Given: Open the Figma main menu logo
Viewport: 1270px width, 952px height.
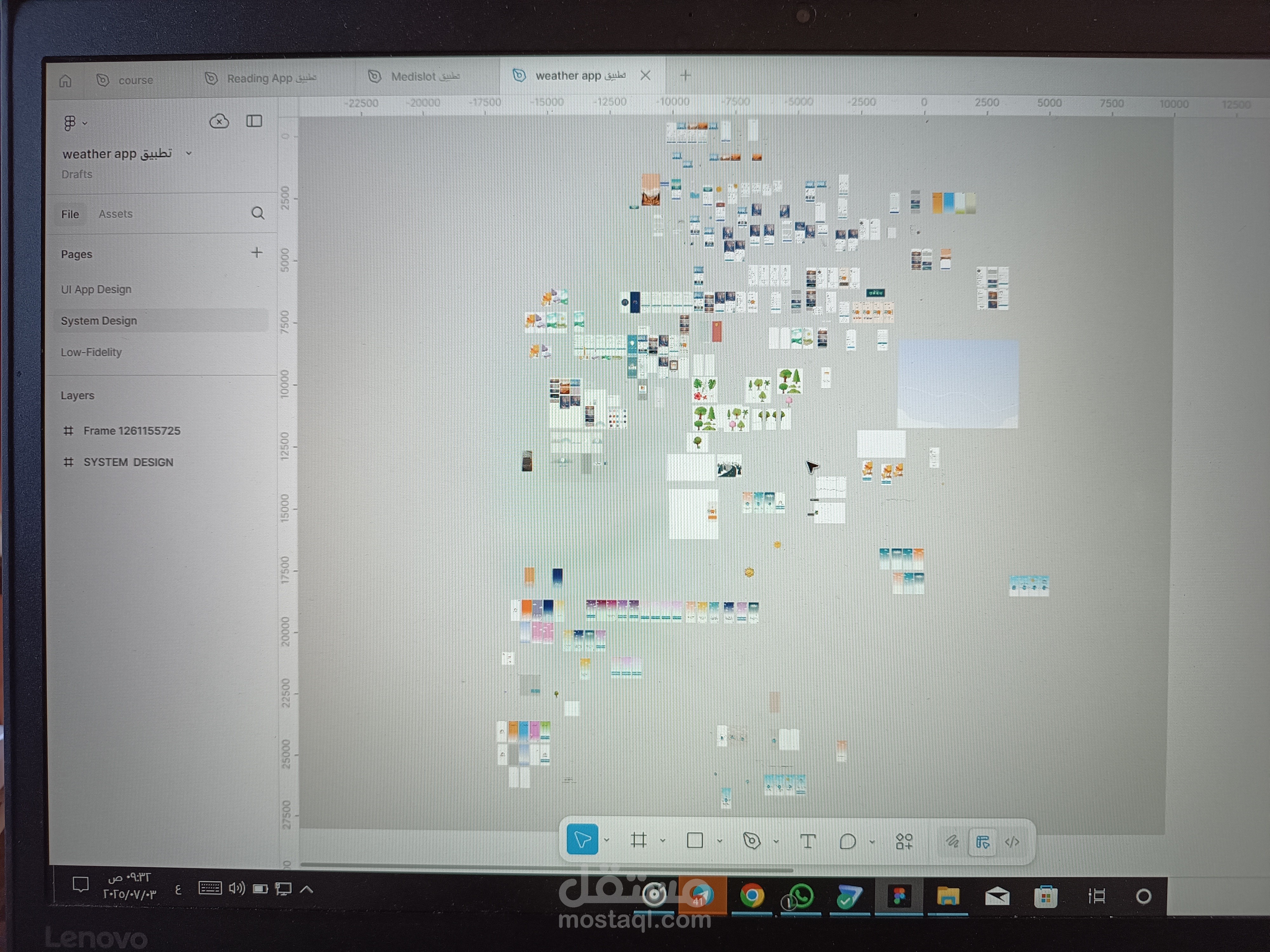Looking at the screenshot, I should coord(70,123).
